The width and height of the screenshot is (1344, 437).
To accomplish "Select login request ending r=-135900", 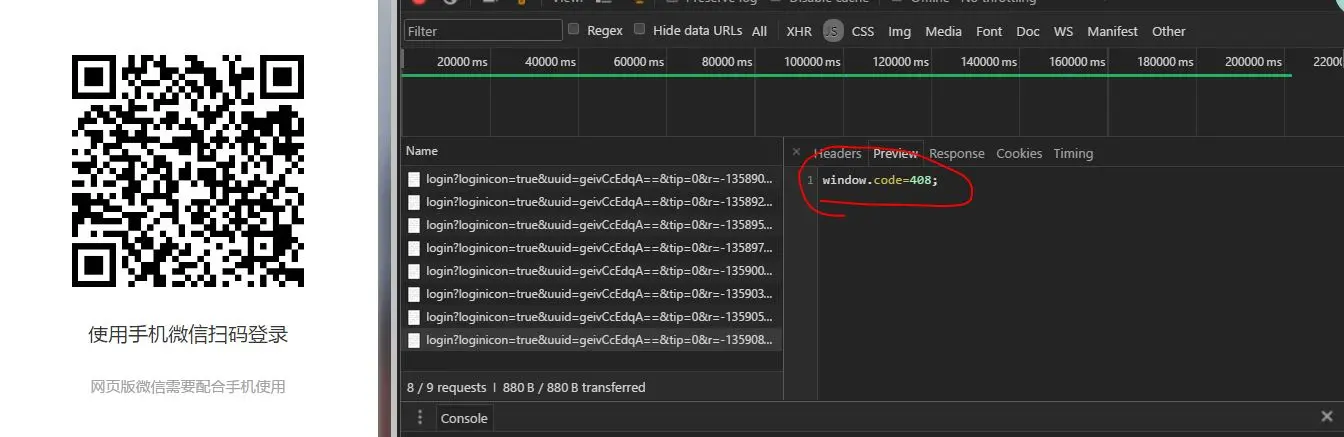I will click(x=593, y=271).
